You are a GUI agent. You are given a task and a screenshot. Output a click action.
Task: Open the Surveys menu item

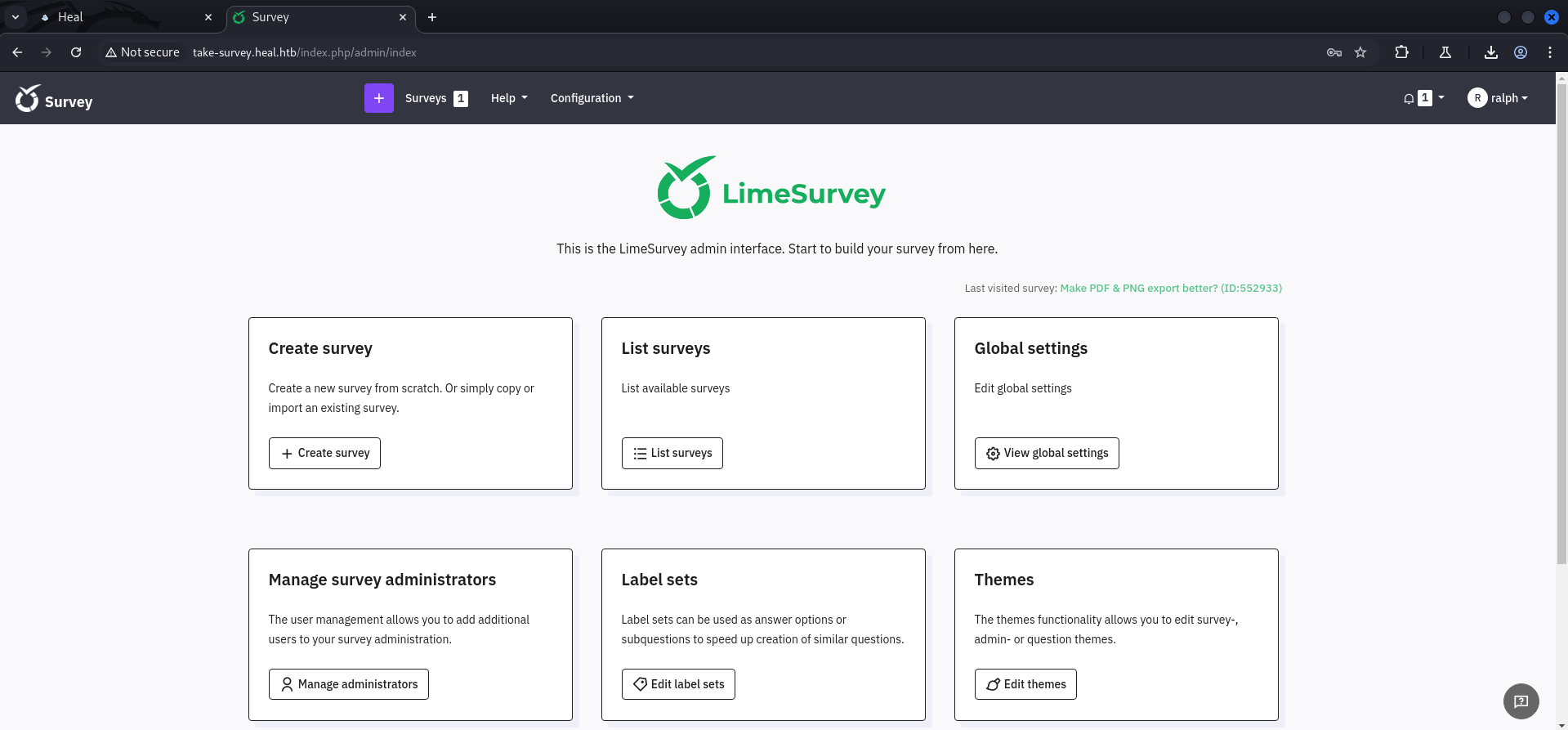[x=426, y=98]
